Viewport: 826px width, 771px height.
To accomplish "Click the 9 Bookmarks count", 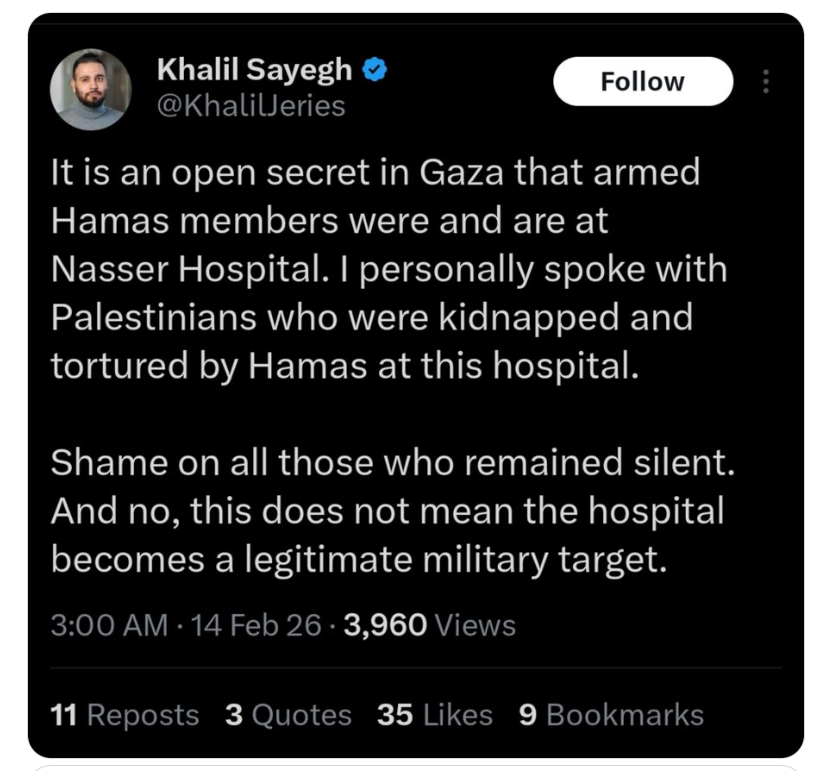I will click(611, 715).
